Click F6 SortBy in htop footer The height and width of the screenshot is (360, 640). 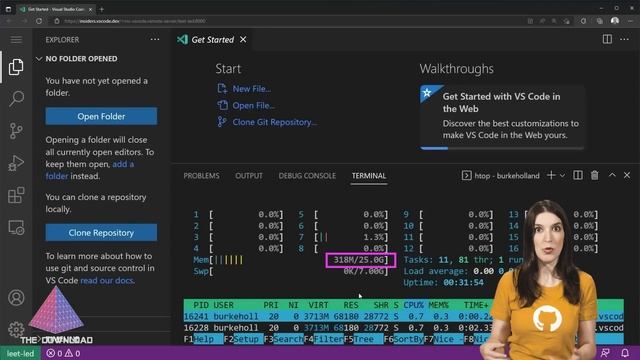(403, 339)
